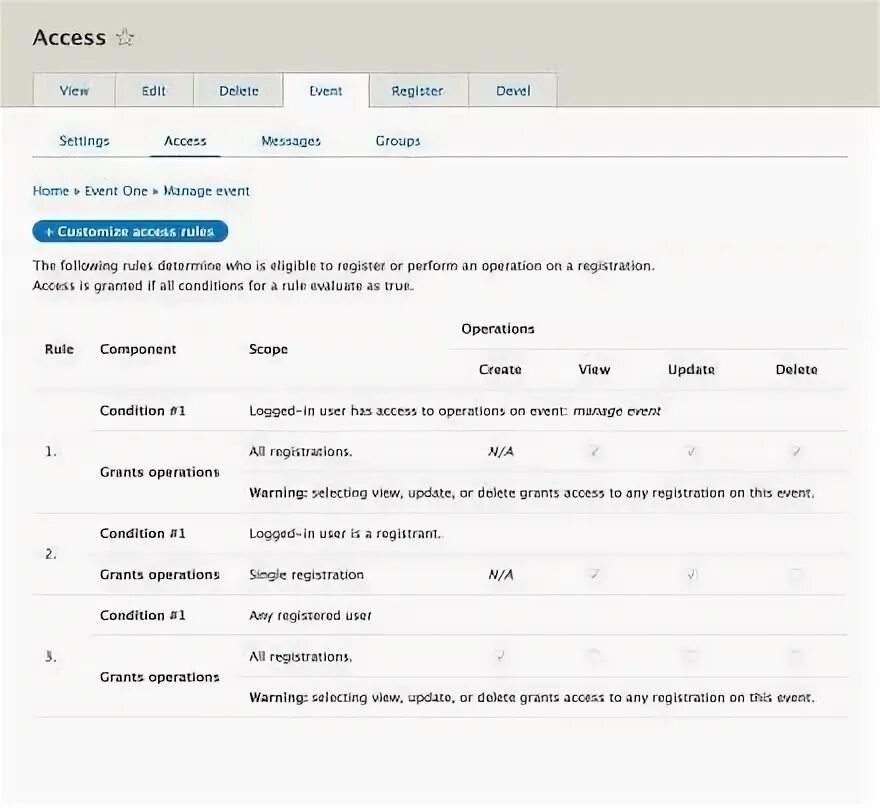Click rule 3 Create checkmark

coord(500,656)
